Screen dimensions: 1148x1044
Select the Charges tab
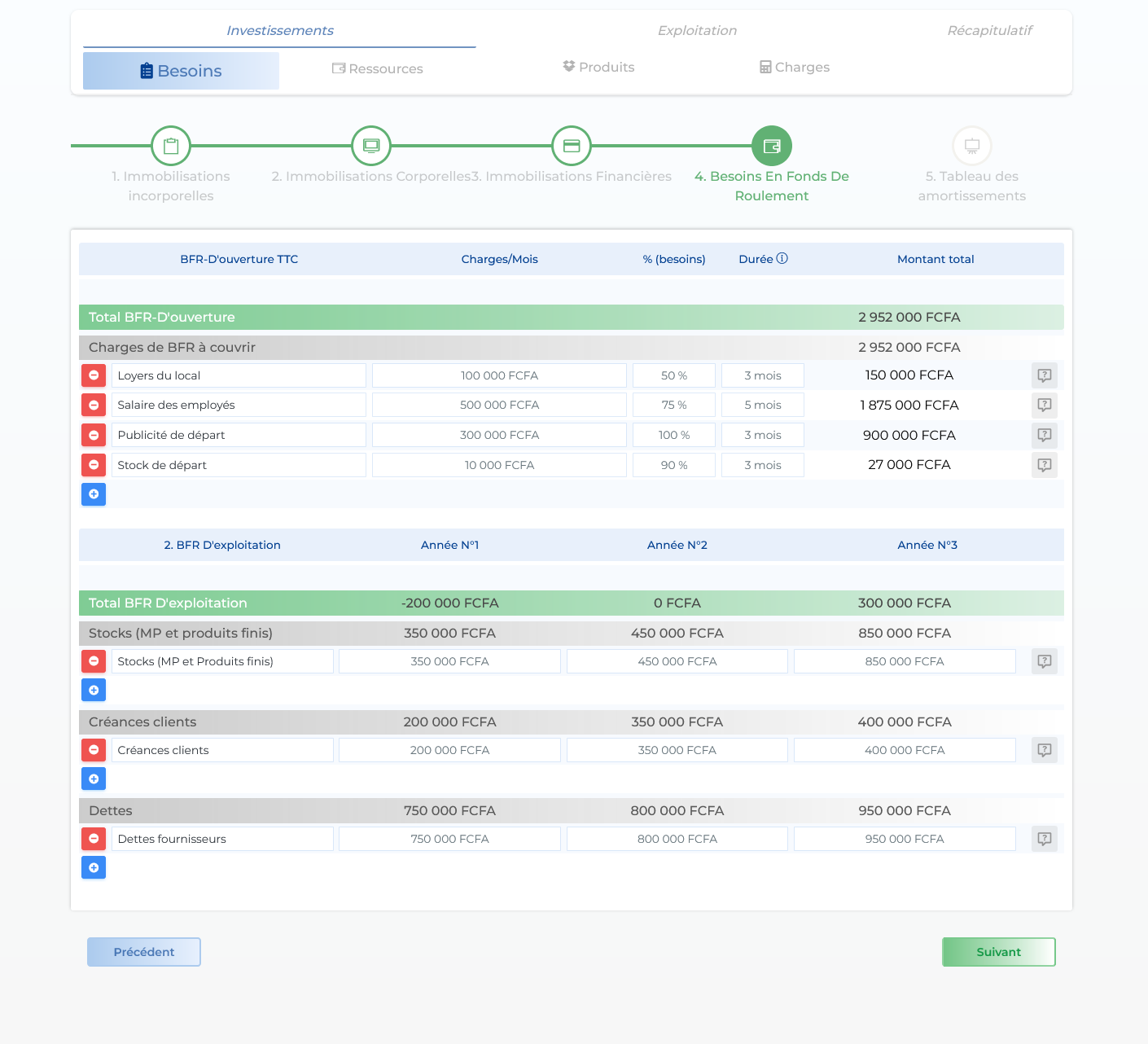794,68
